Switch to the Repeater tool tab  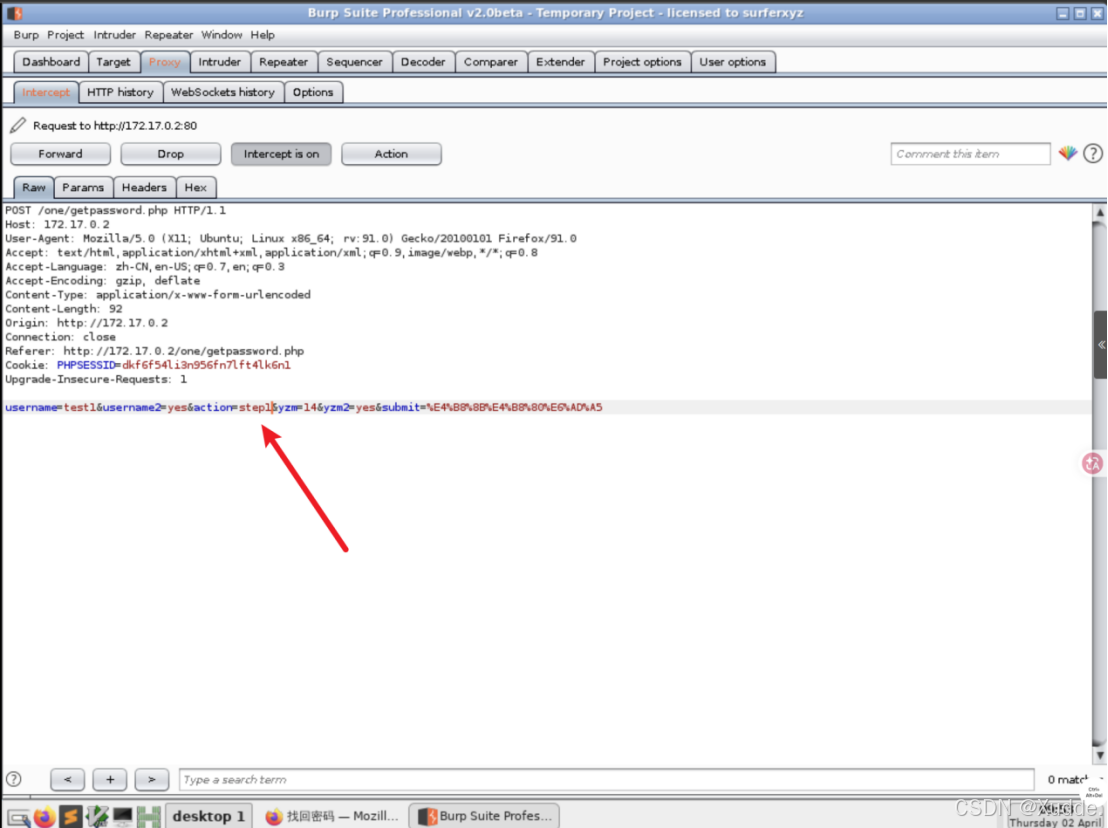283,62
